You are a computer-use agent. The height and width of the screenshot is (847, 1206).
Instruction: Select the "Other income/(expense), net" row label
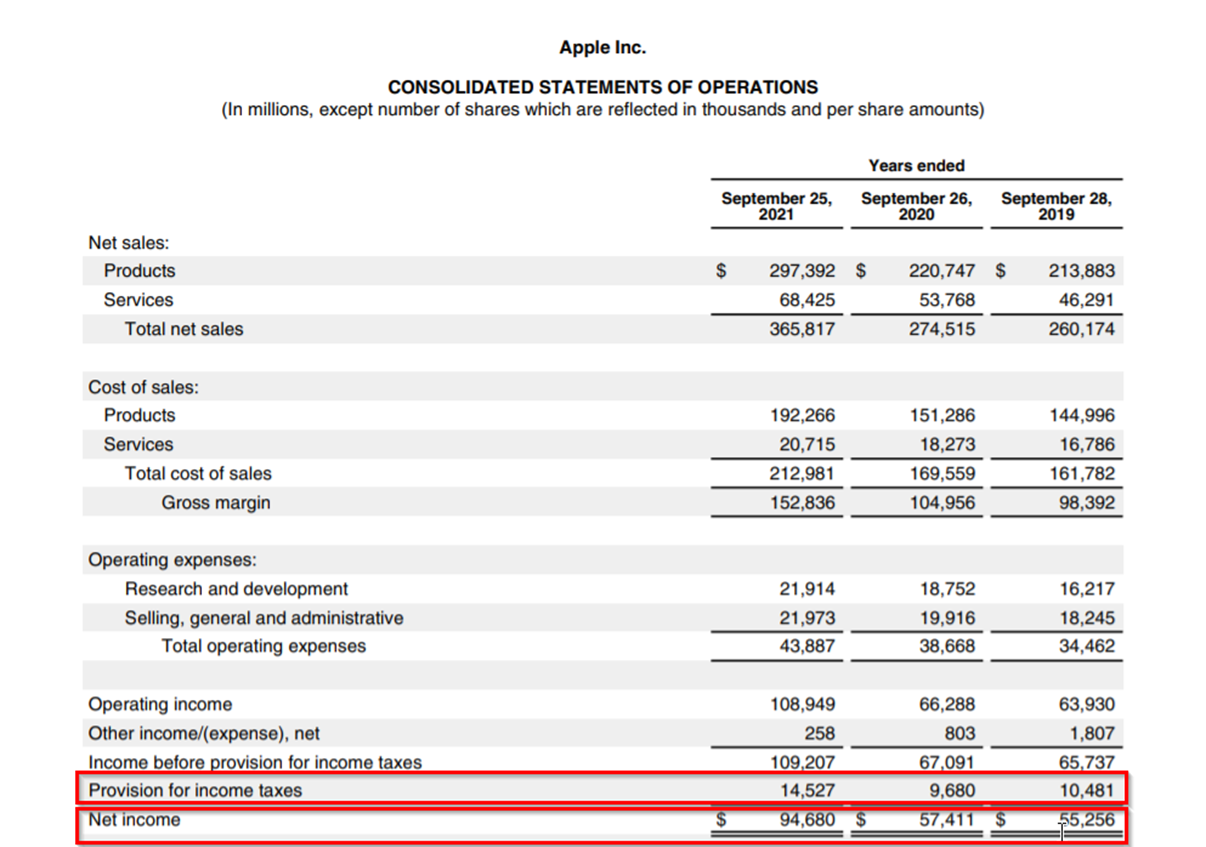(204, 734)
